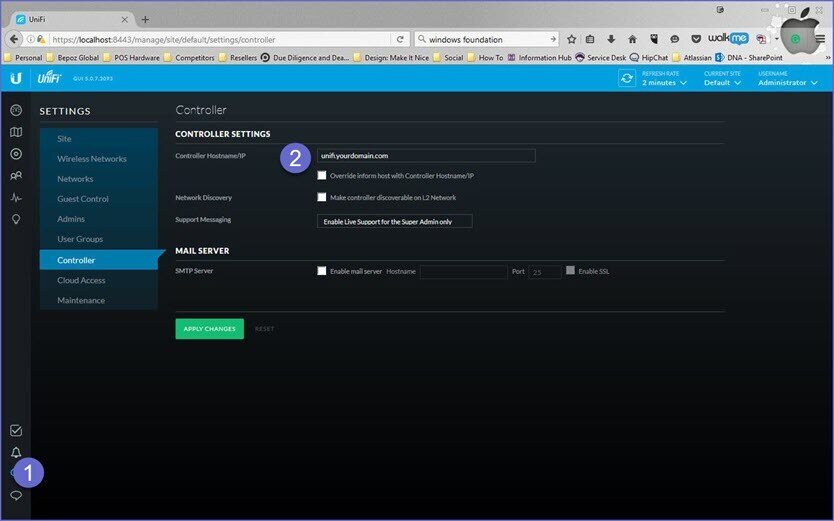Open the Dashboard icon in left sidebar
The image size is (834, 521).
point(16,110)
